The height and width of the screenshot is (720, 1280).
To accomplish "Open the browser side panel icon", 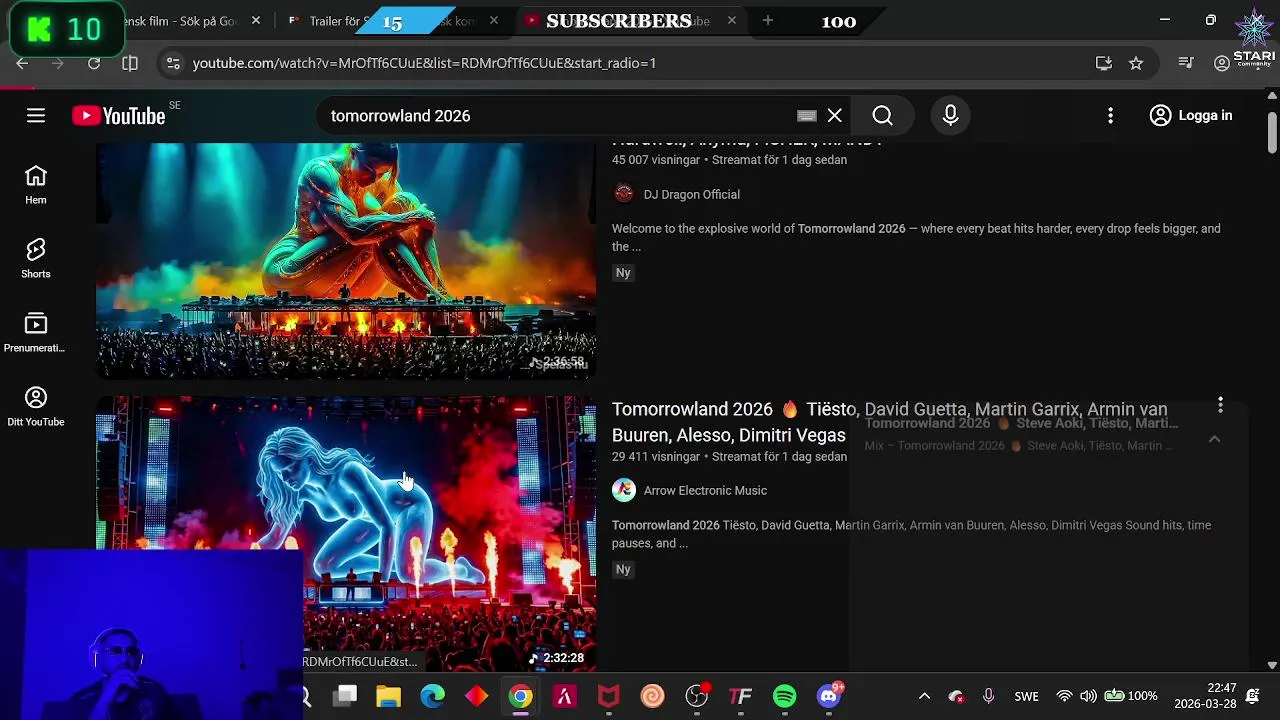I will click(x=130, y=63).
